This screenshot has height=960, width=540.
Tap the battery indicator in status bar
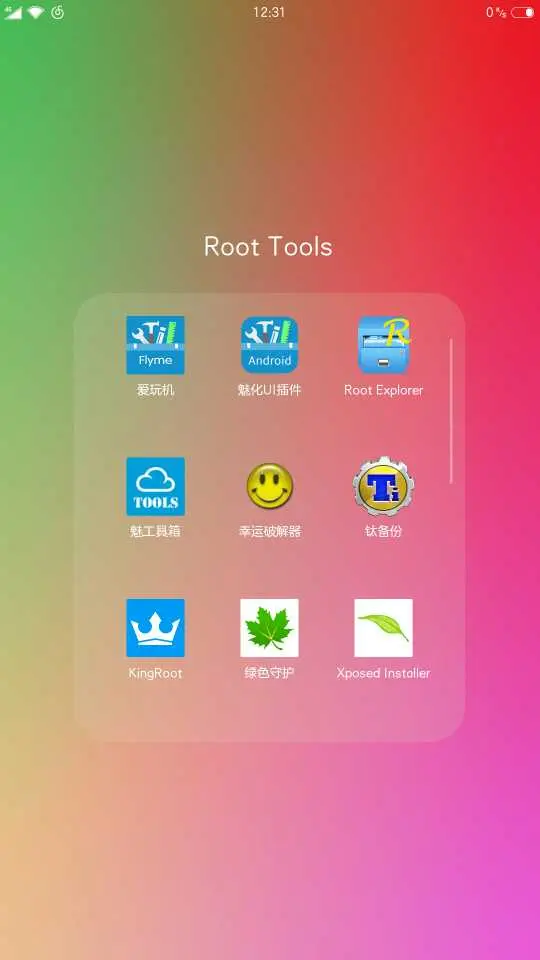pyautogui.click(x=522, y=12)
